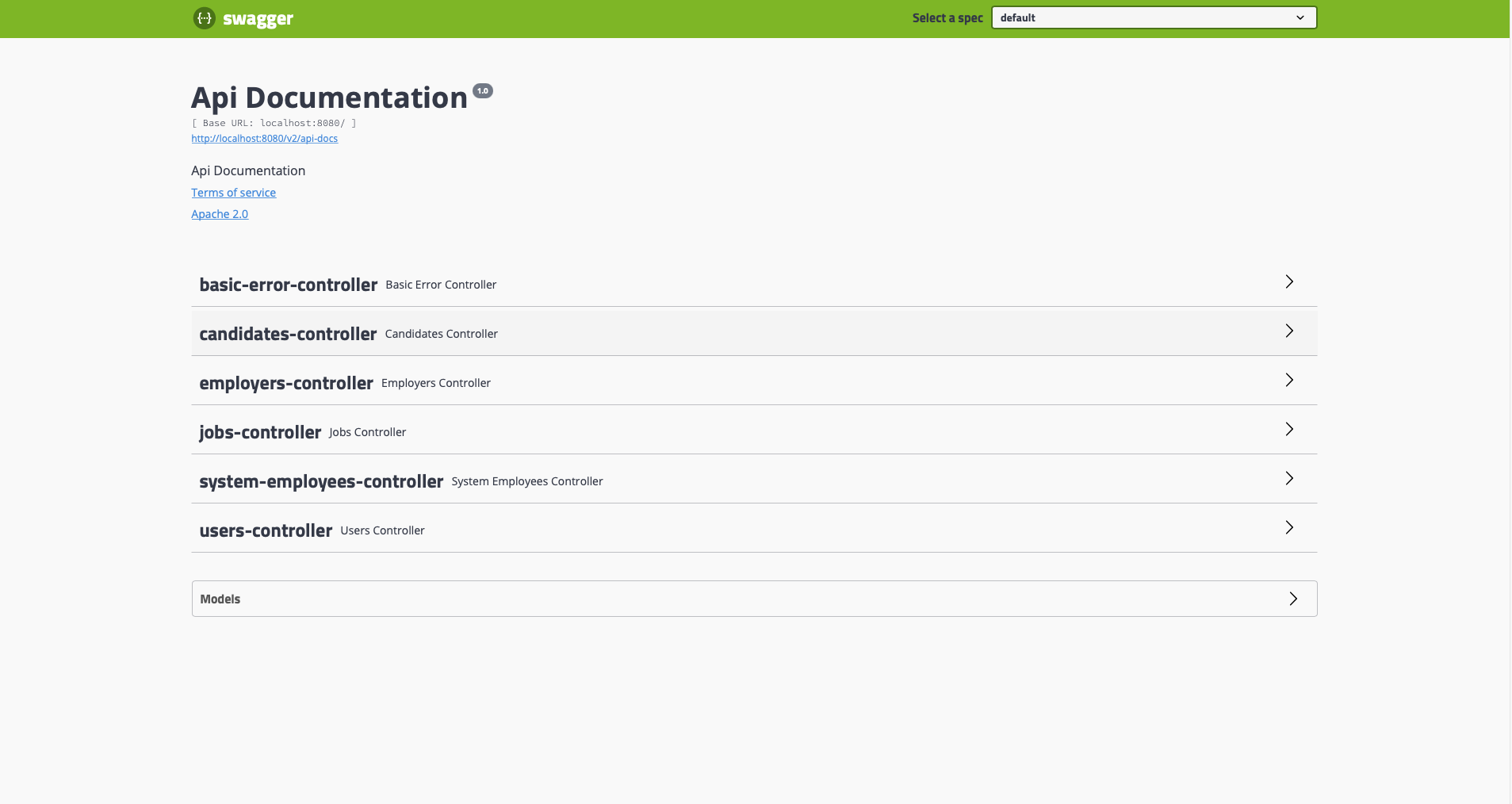
Task: Click the Base URL text
Action: 274,123
